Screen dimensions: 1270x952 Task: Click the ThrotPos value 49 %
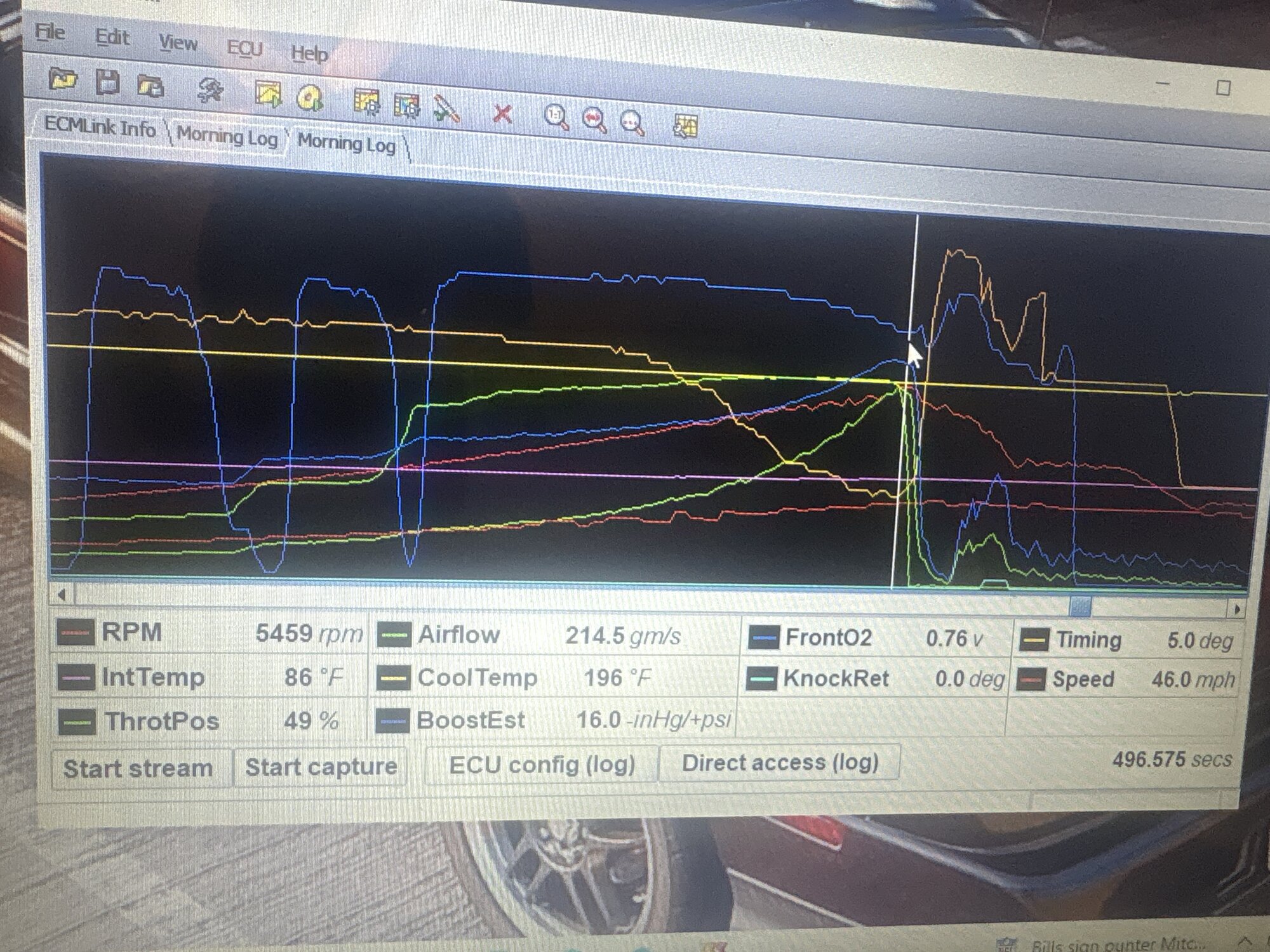[311, 721]
